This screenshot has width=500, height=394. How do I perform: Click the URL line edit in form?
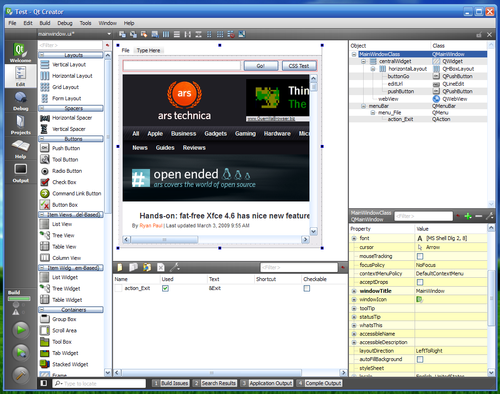point(182,66)
